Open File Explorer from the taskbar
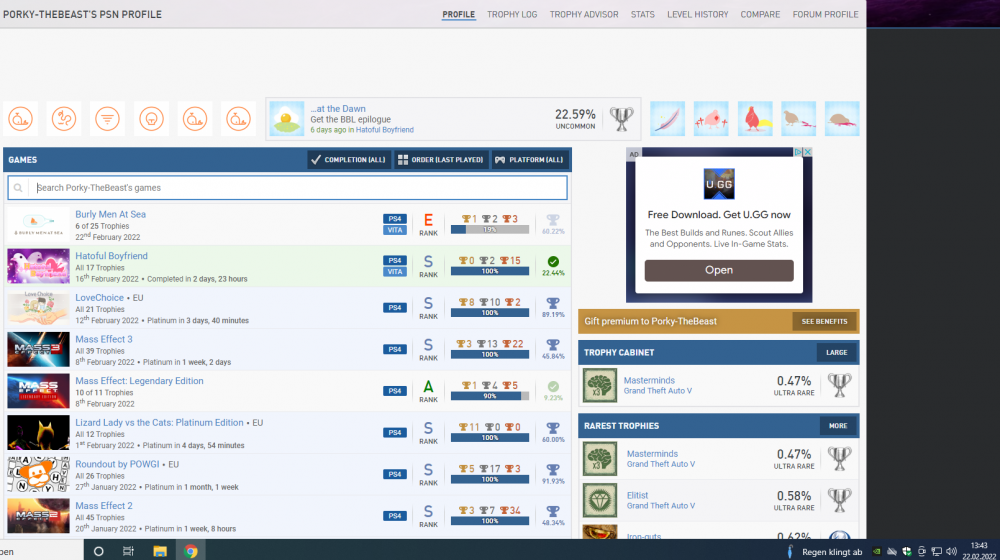Viewport: 1000px width, 560px height. click(x=159, y=551)
